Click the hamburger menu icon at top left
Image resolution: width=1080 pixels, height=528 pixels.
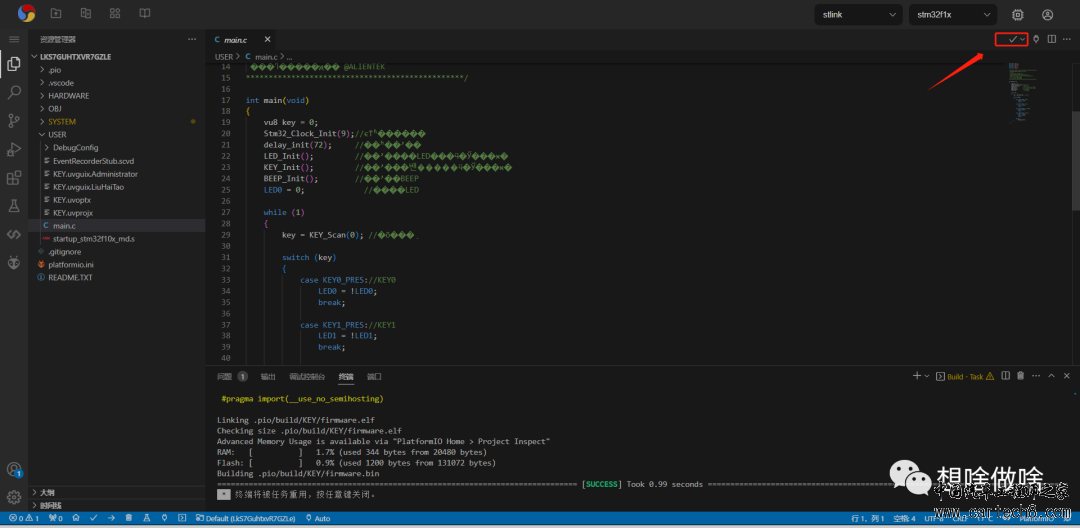pyautogui.click(x=14, y=39)
